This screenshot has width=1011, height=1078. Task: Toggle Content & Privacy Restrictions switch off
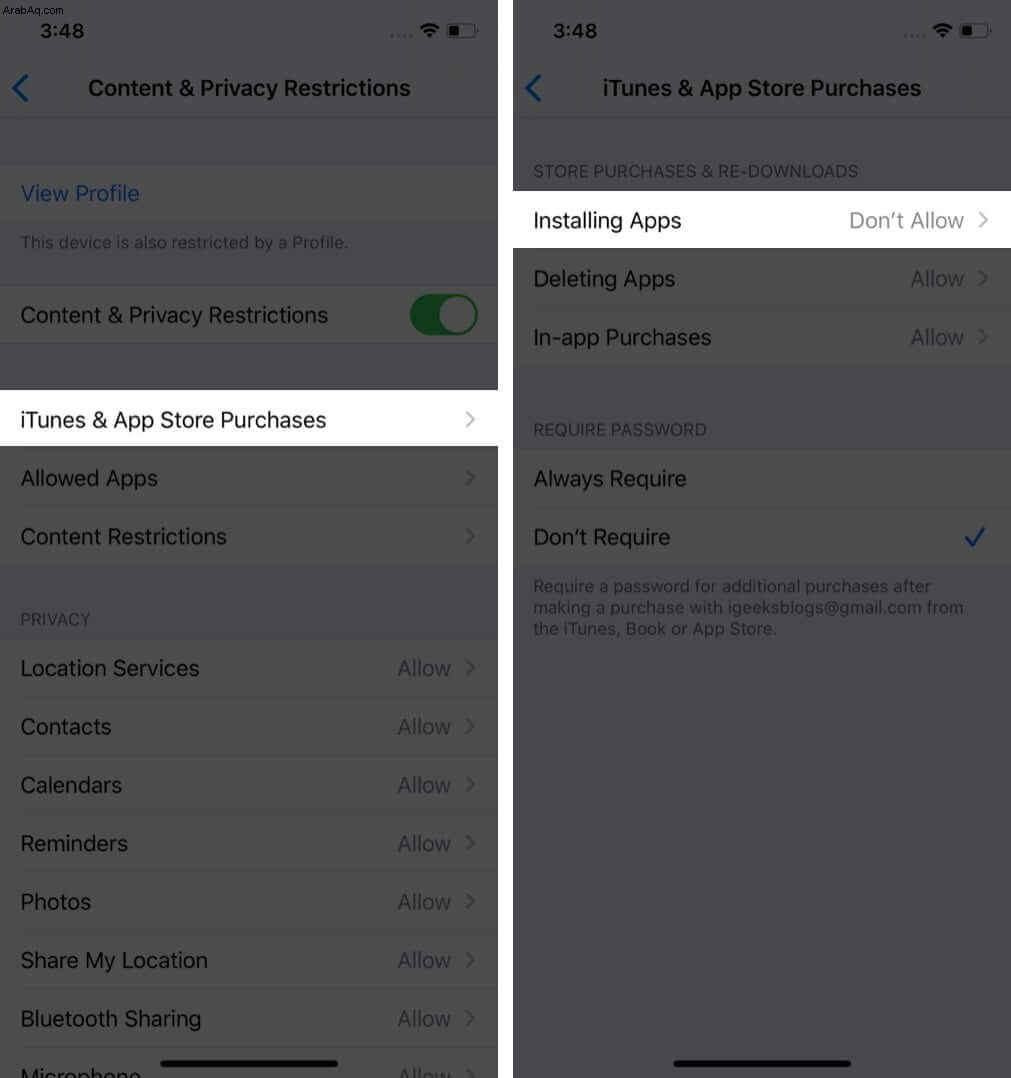(x=444, y=315)
